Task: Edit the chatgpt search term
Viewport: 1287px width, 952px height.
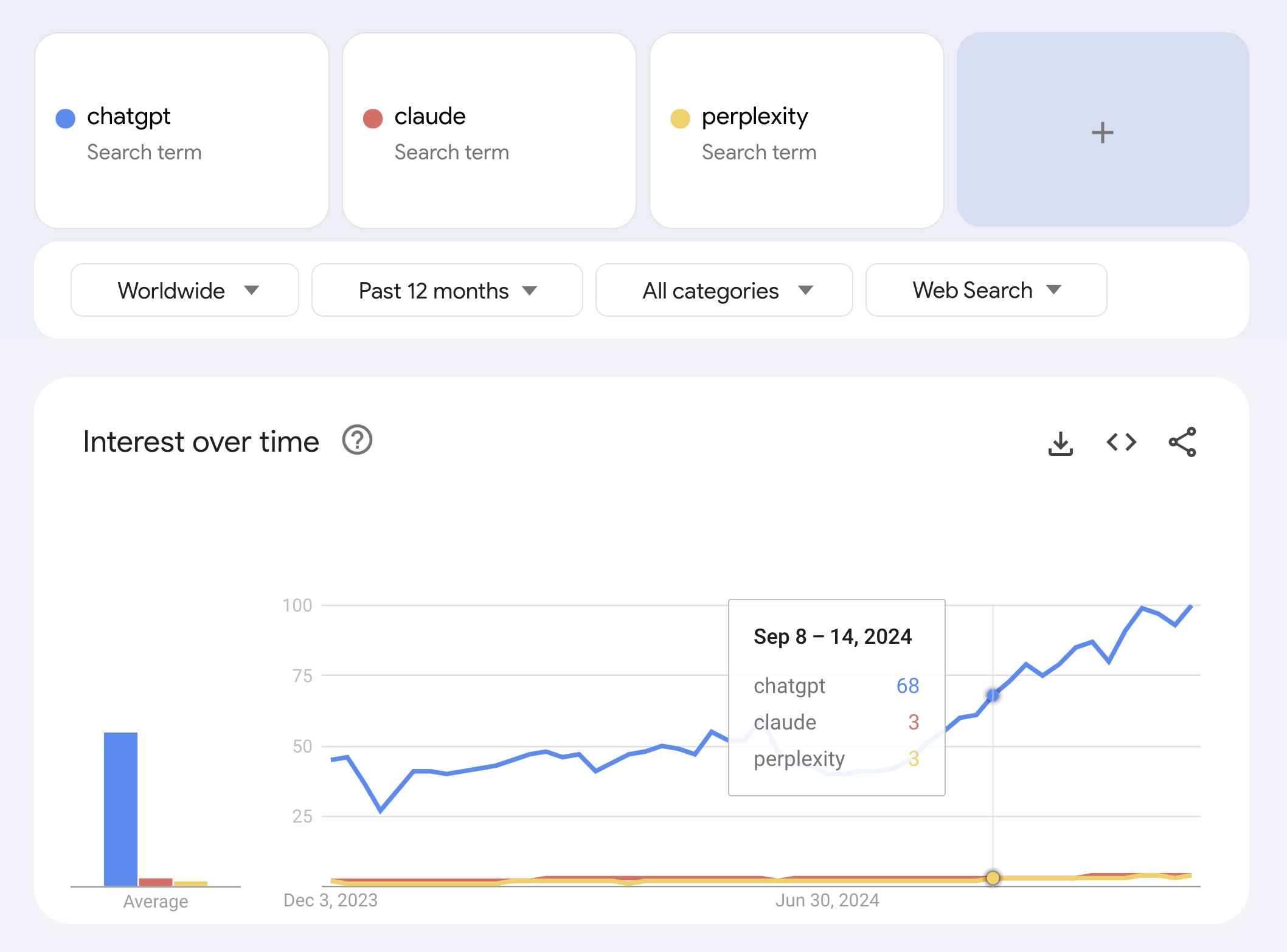Action: (129, 116)
